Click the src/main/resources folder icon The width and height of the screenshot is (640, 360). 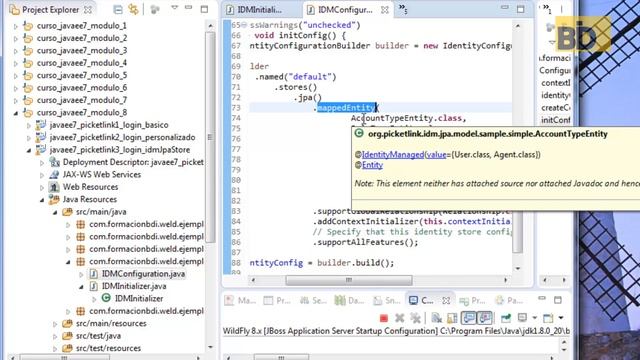[67, 323]
